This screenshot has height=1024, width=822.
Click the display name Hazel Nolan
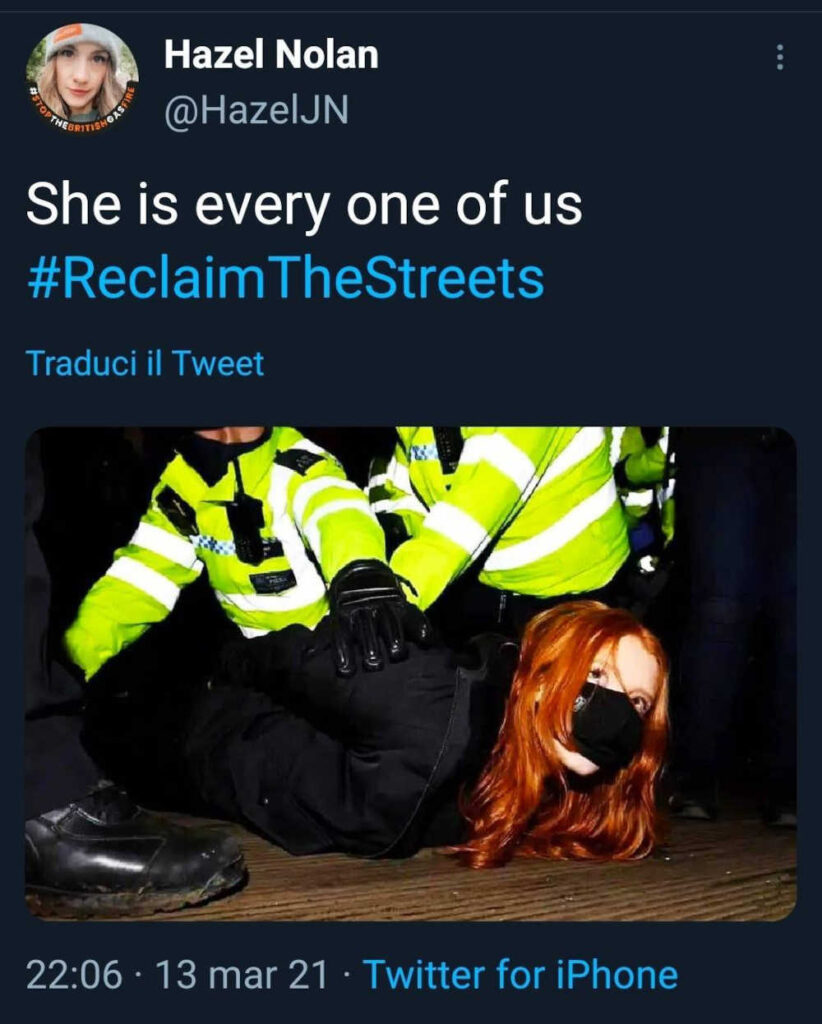271,54
